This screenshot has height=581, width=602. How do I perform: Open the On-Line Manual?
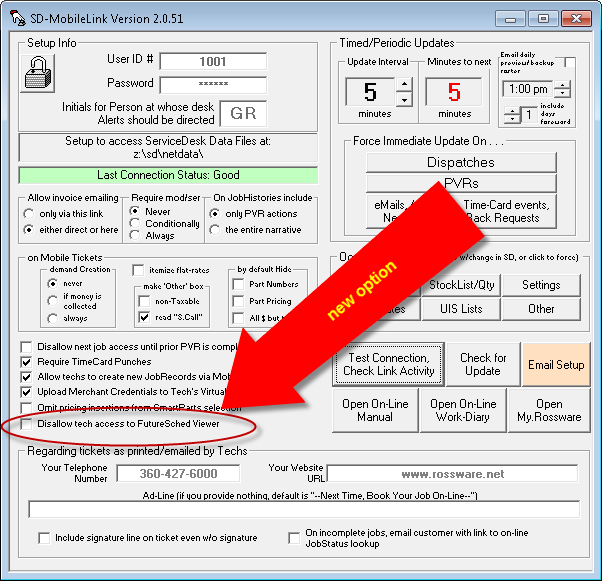point(374,411)
